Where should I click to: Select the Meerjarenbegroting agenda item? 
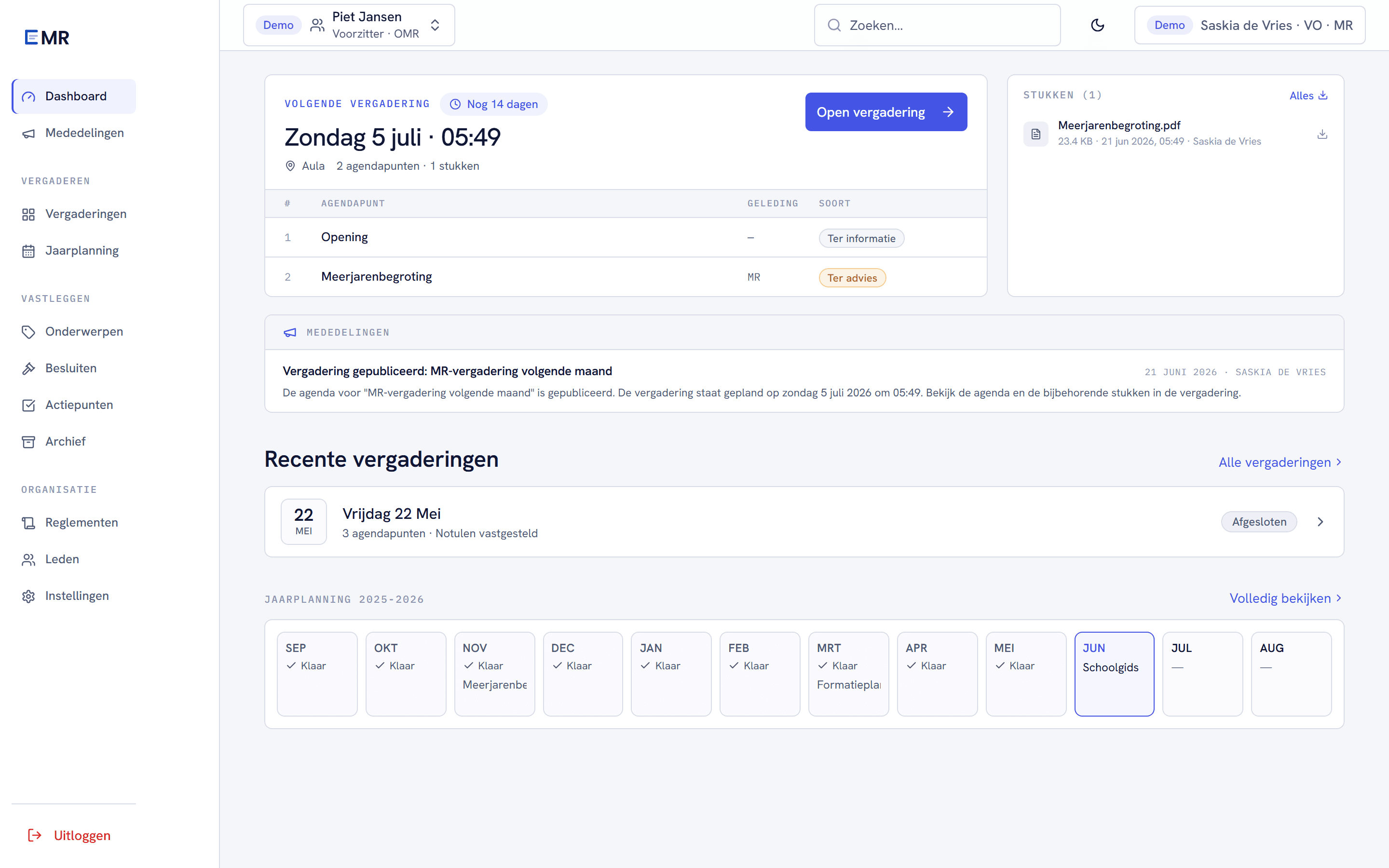pos(626,277)
